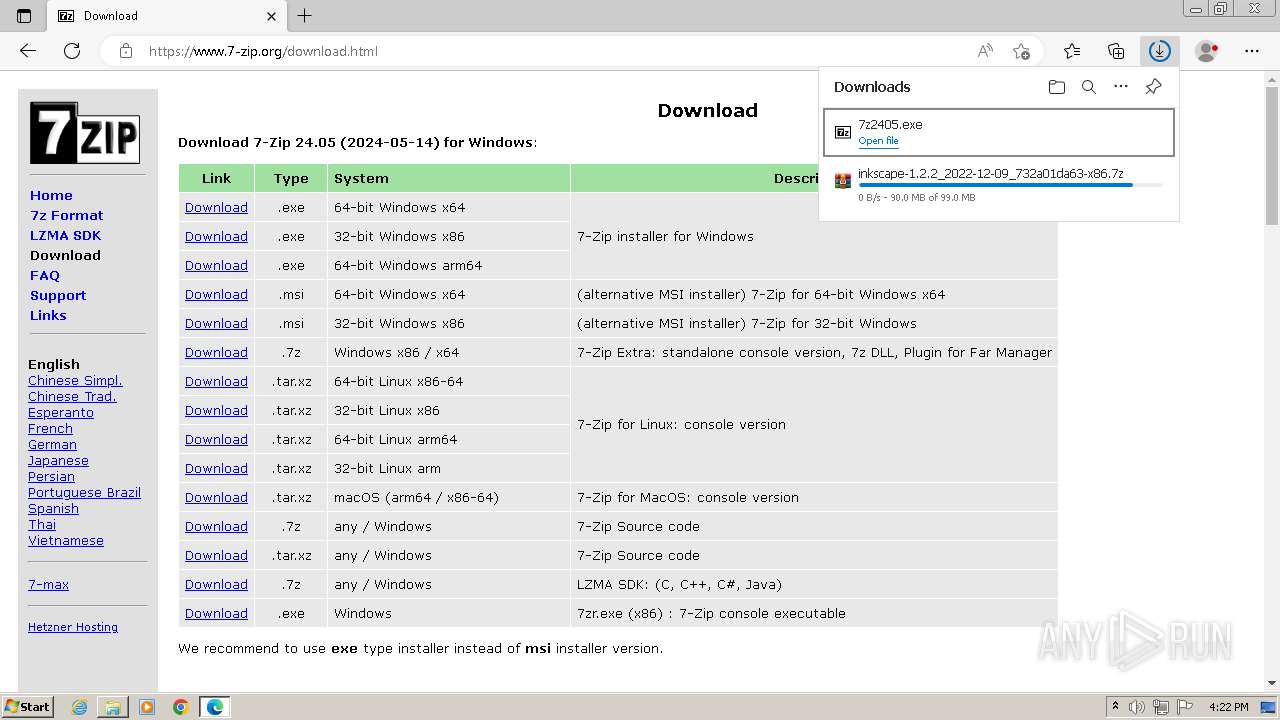Pin the Downloads panel
This screenshot has height=720, width=1280.
tap(1153, 87)
